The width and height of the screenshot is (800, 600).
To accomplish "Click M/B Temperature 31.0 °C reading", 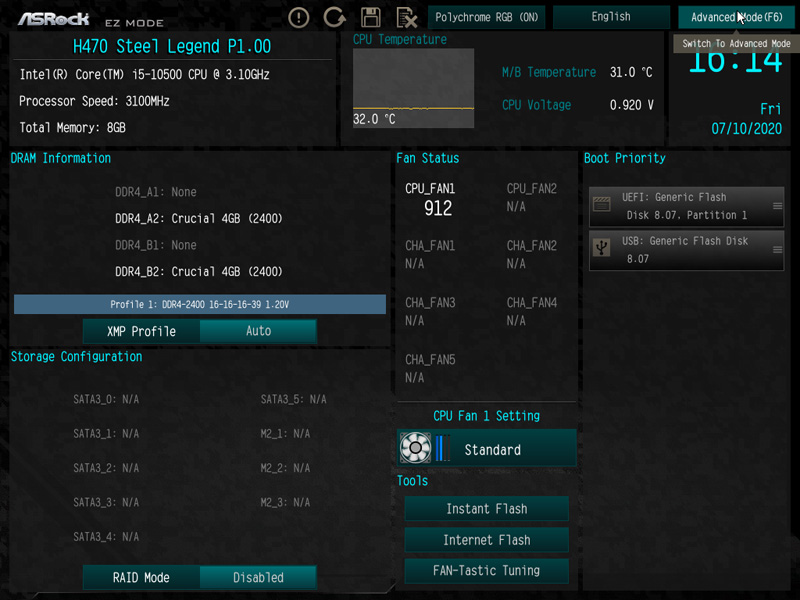I will [577, 72].
